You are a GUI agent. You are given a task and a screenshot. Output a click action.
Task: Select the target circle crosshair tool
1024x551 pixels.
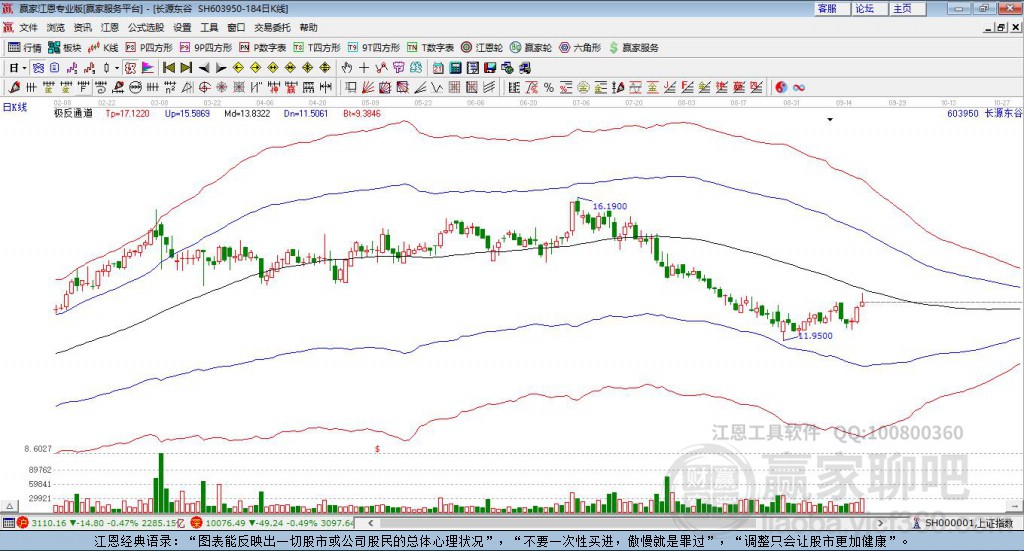(204, 87)
